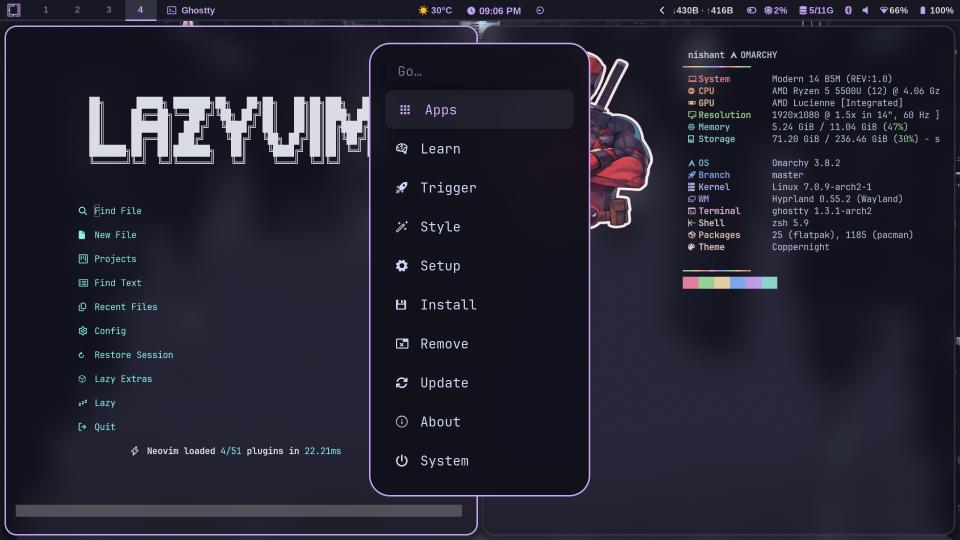Switch to workspace 3

point(109,10)
